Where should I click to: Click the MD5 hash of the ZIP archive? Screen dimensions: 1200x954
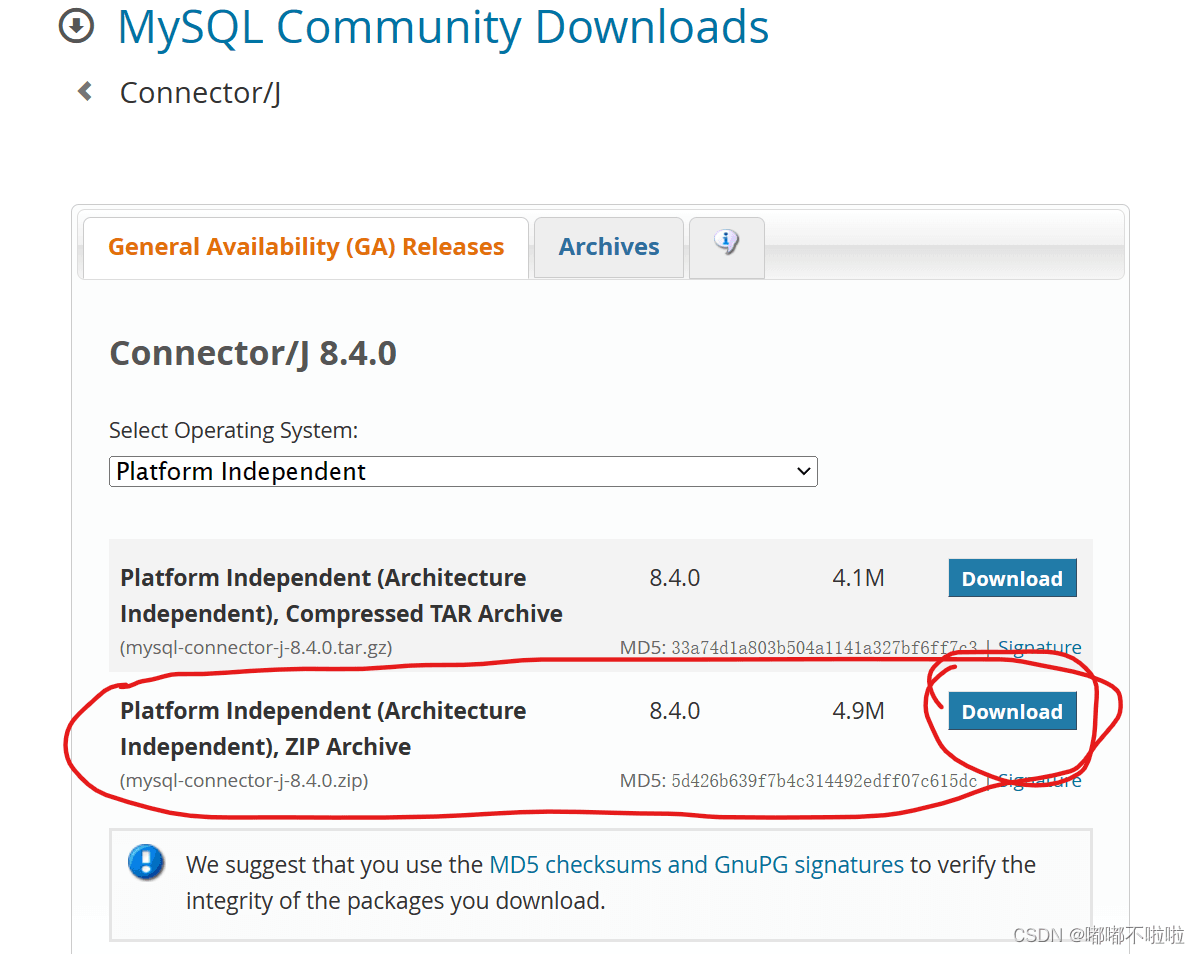point(824,781)
